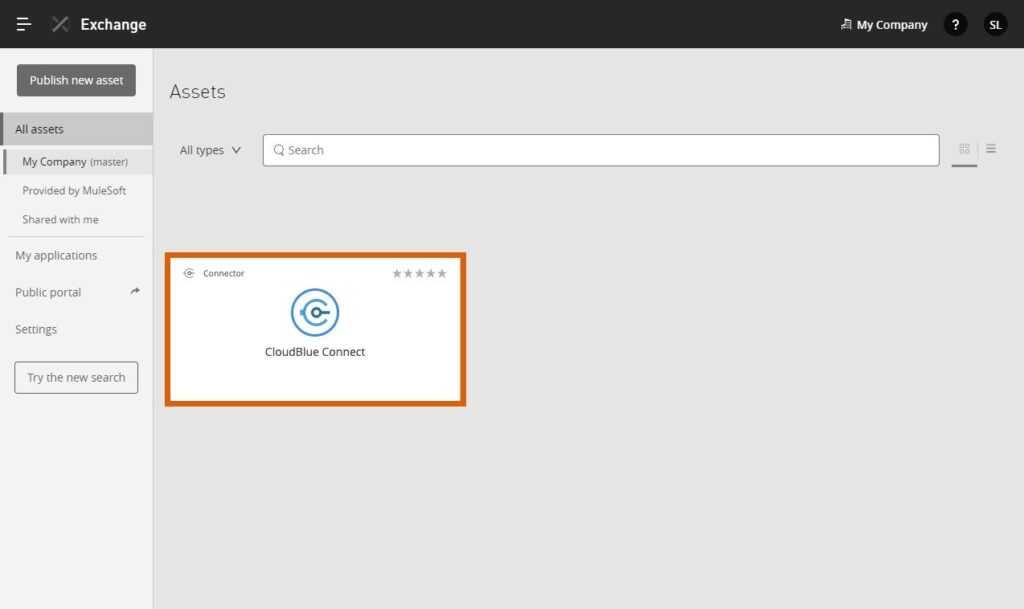
Task: Open the CloudBlue Connect asset title
Action: tap(315, 352)
